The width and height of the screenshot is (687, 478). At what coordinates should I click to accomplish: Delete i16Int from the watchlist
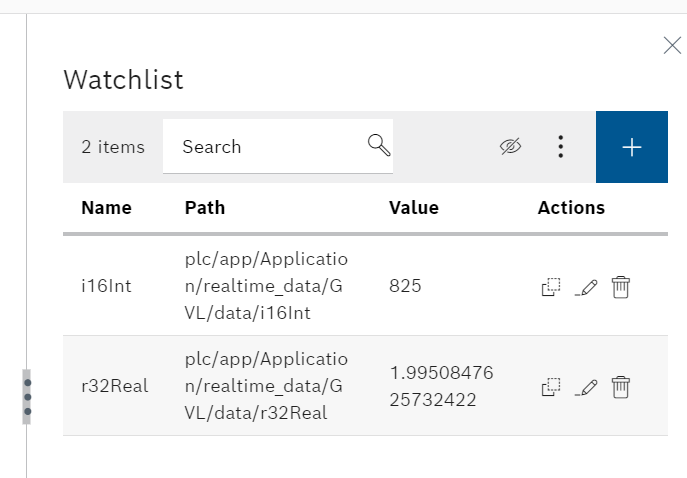(620, 287)
